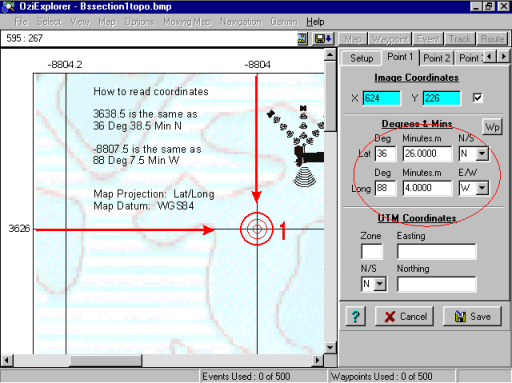
Task: Click the horizontal scrollbar thumb under the map
Action: [106, 360]
